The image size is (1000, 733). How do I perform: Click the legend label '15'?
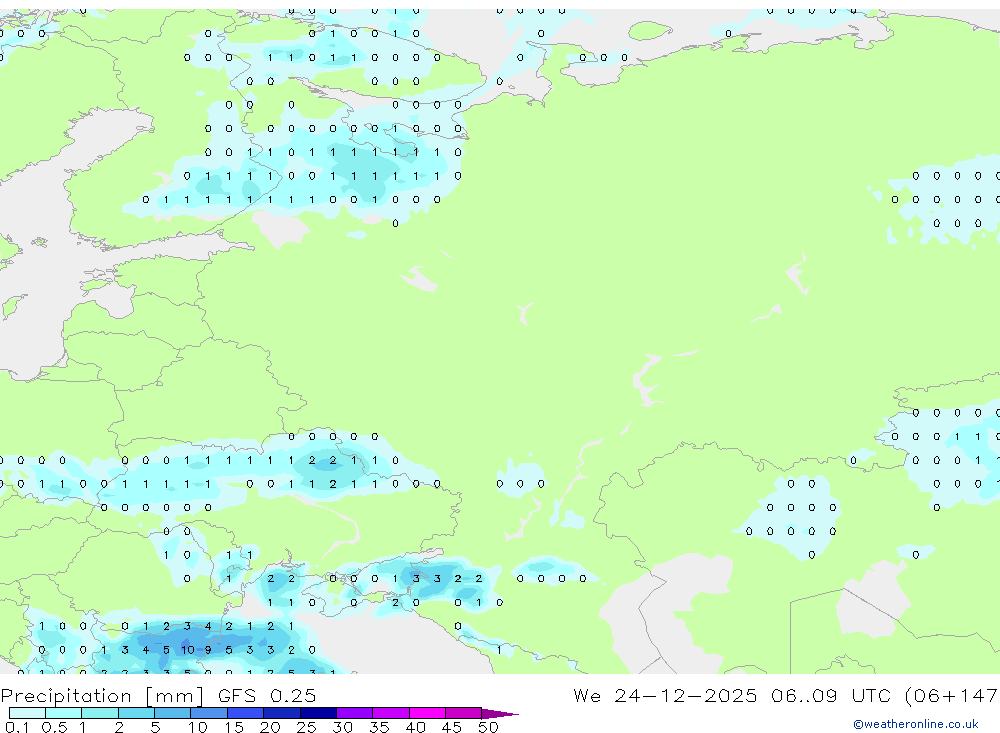234,727
